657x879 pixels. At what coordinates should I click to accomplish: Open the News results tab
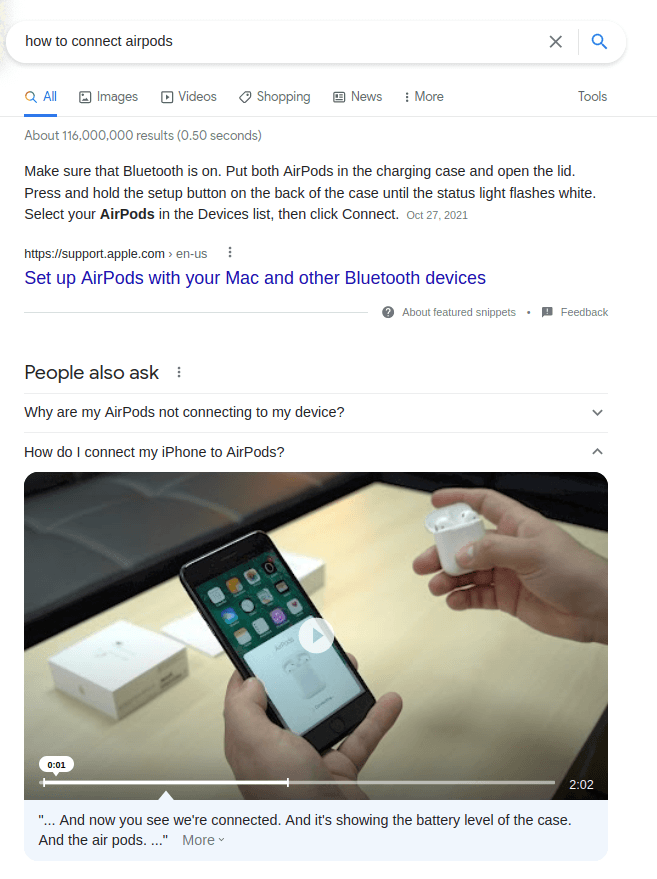click(358, 97)
